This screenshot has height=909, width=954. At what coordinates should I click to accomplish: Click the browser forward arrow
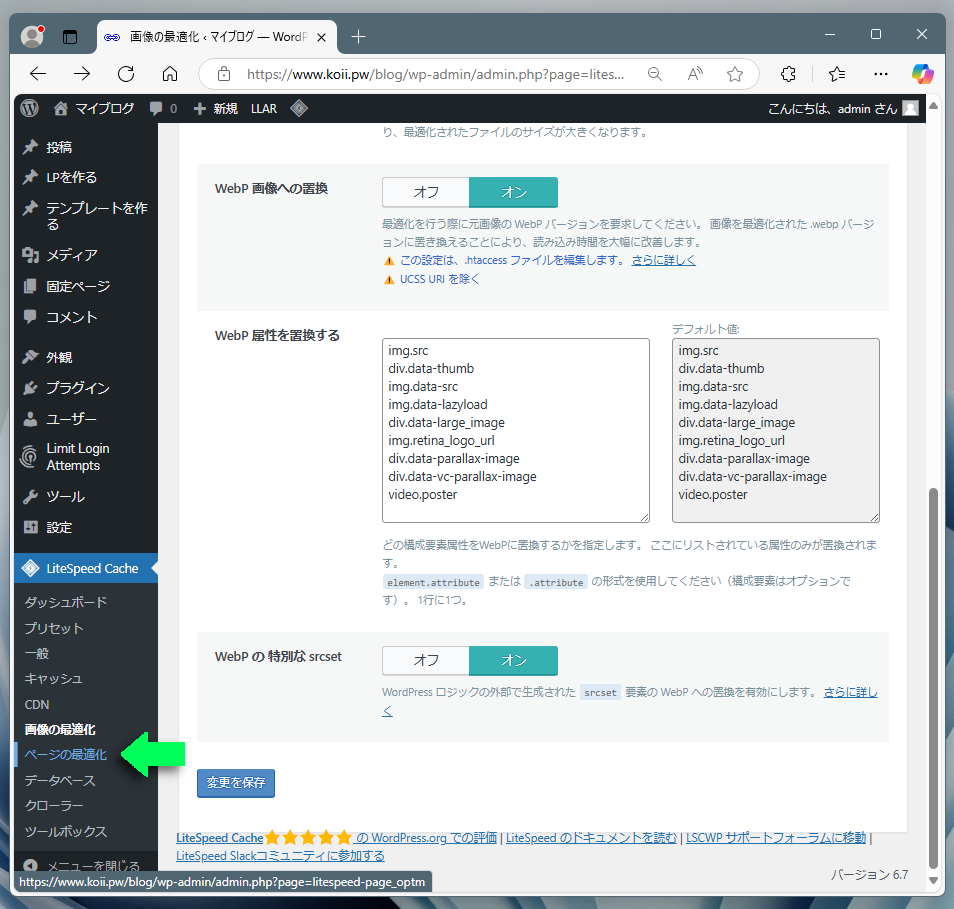coord(82,74)
